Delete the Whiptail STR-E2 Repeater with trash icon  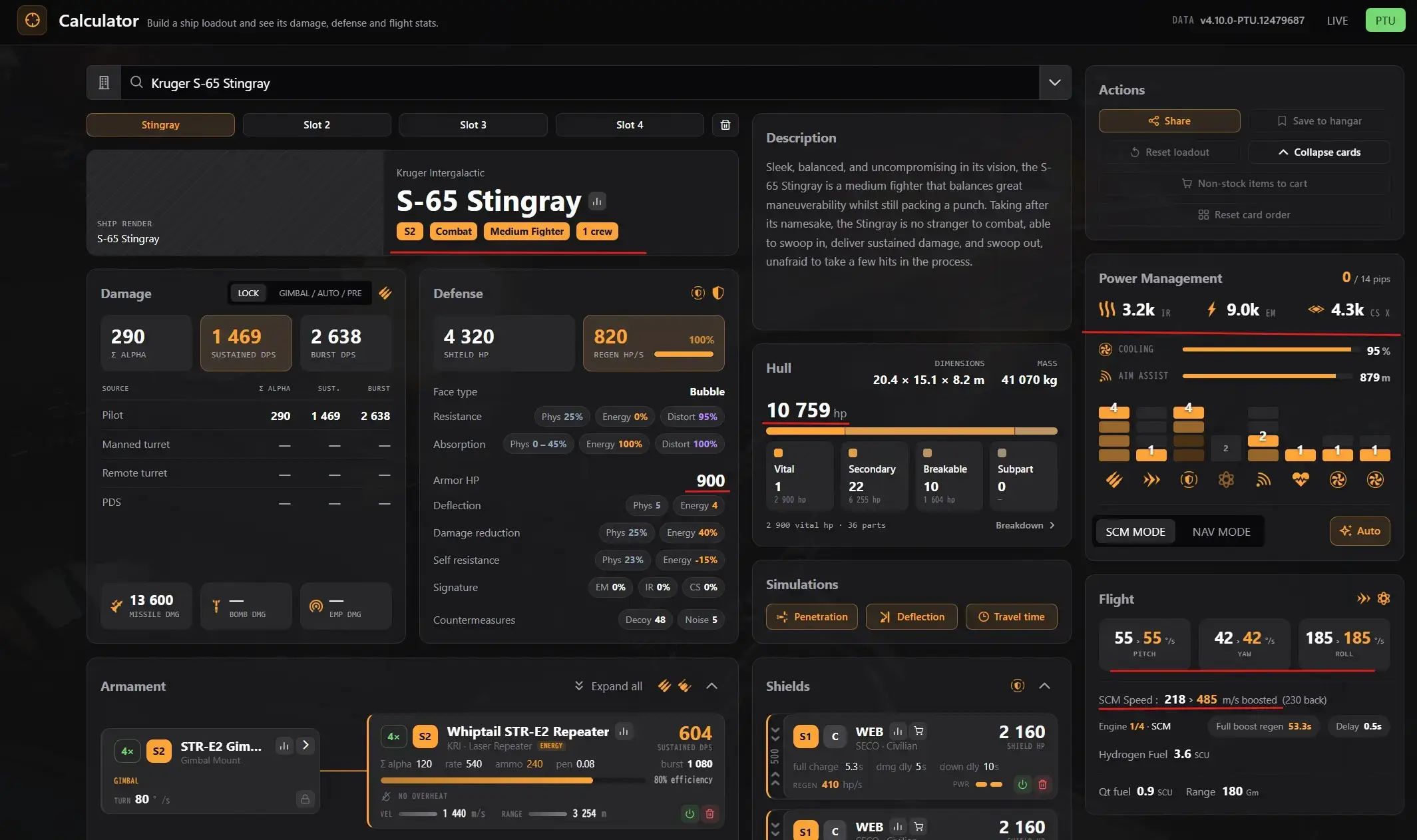[710, 813]
